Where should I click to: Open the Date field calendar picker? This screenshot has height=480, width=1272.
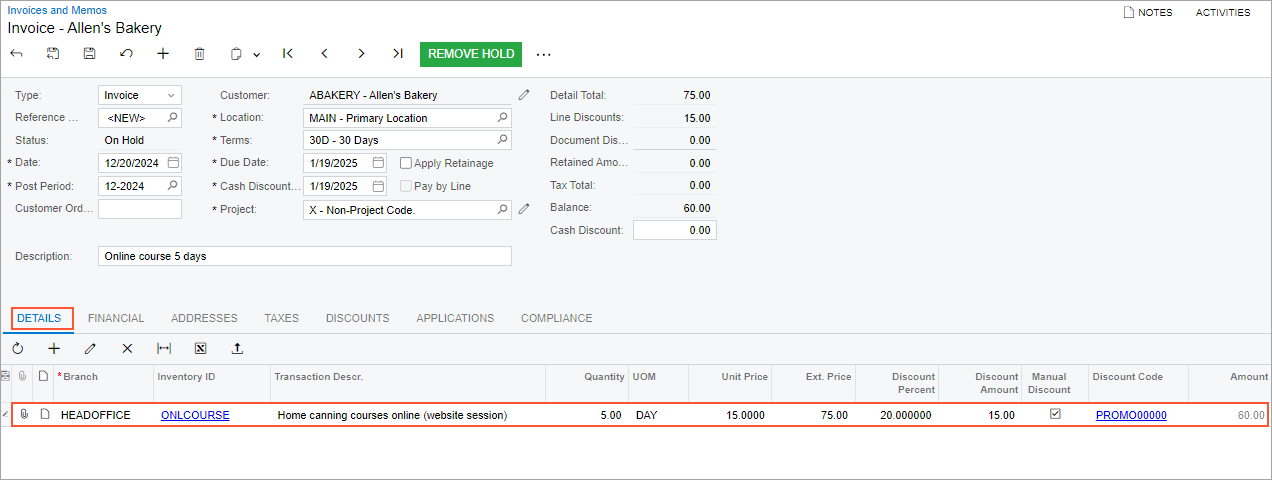(x=173, y=163)
